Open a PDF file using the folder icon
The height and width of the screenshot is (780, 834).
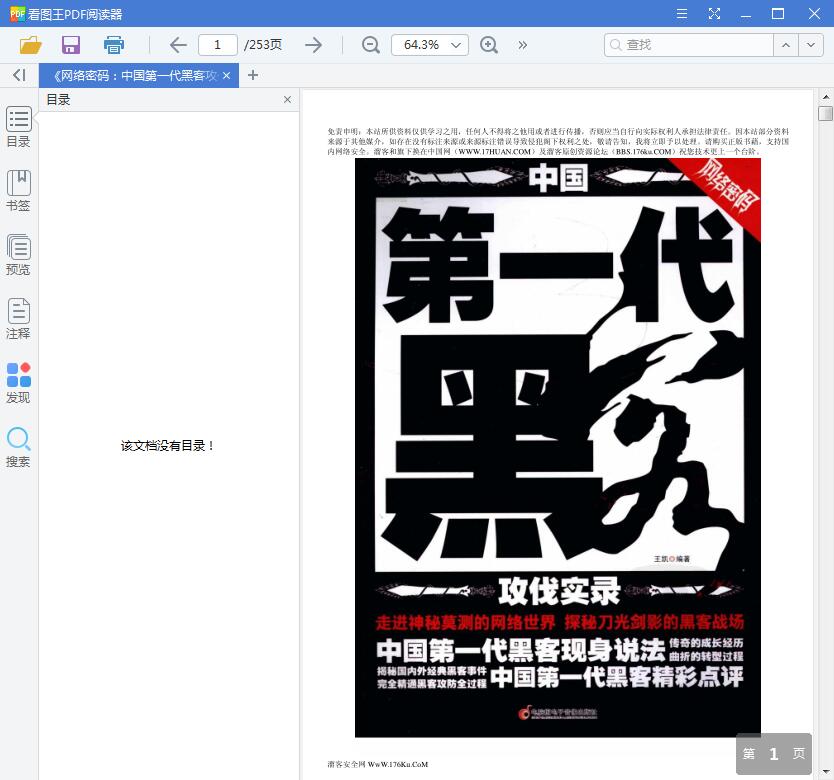coord(30,45)
